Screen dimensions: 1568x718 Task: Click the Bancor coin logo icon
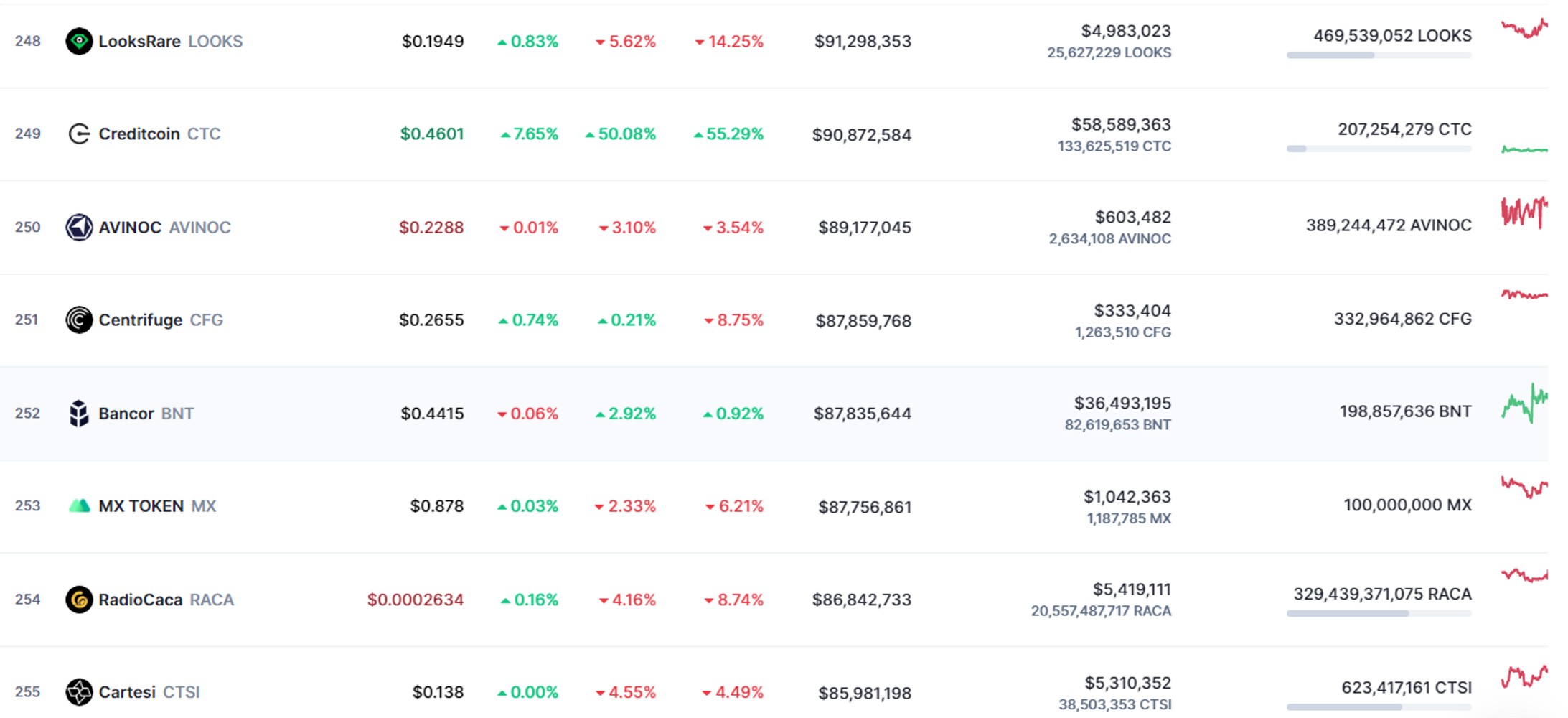coord(79,413)
